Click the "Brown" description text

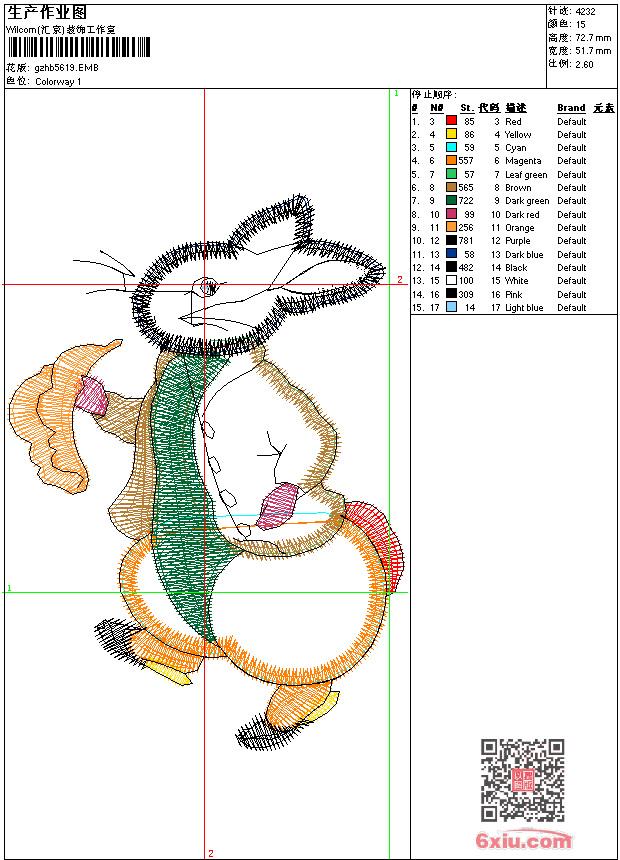(x=518, y=188)
